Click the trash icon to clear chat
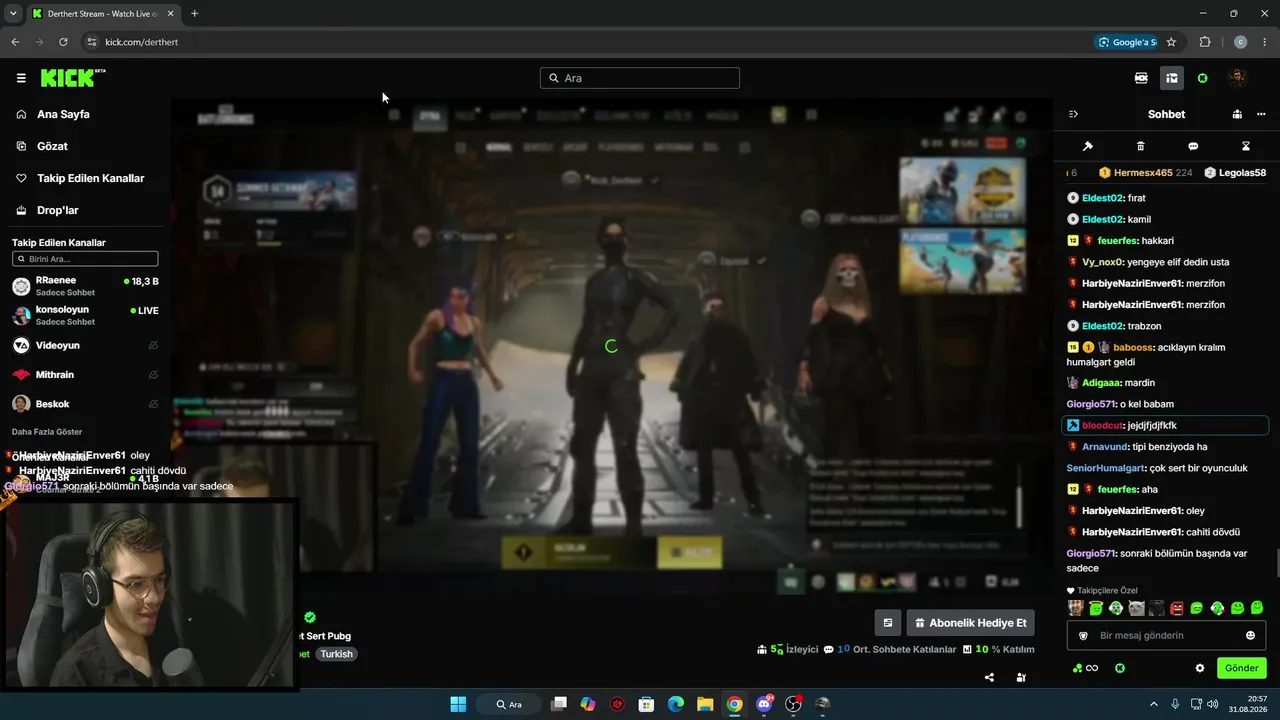Image resolution: width=1280 pixels, height=720 pixels. (1141, 146)
